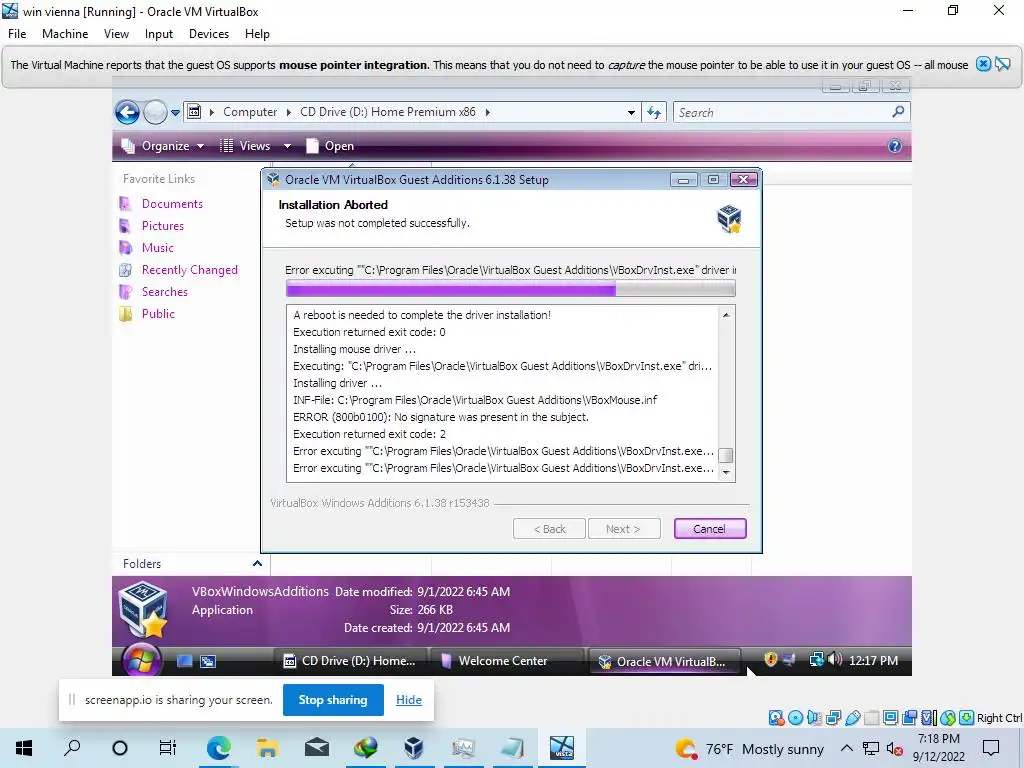Switch to Welcome Center taskbar item

(505, 661)
